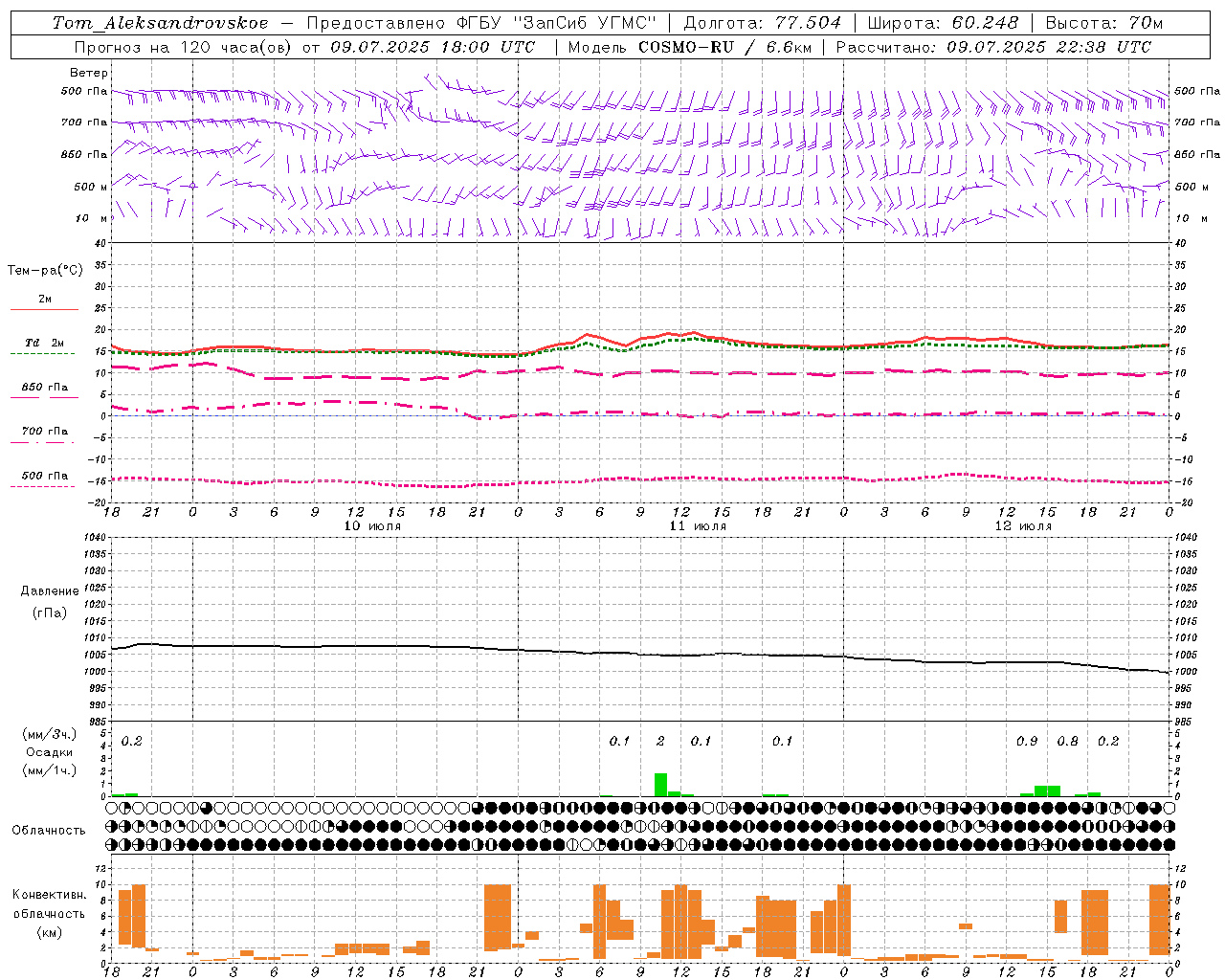Click the station title Tom_Aleksandrovskoe
The height and width of the screenshot is (980, 1225).
[160, 23]
